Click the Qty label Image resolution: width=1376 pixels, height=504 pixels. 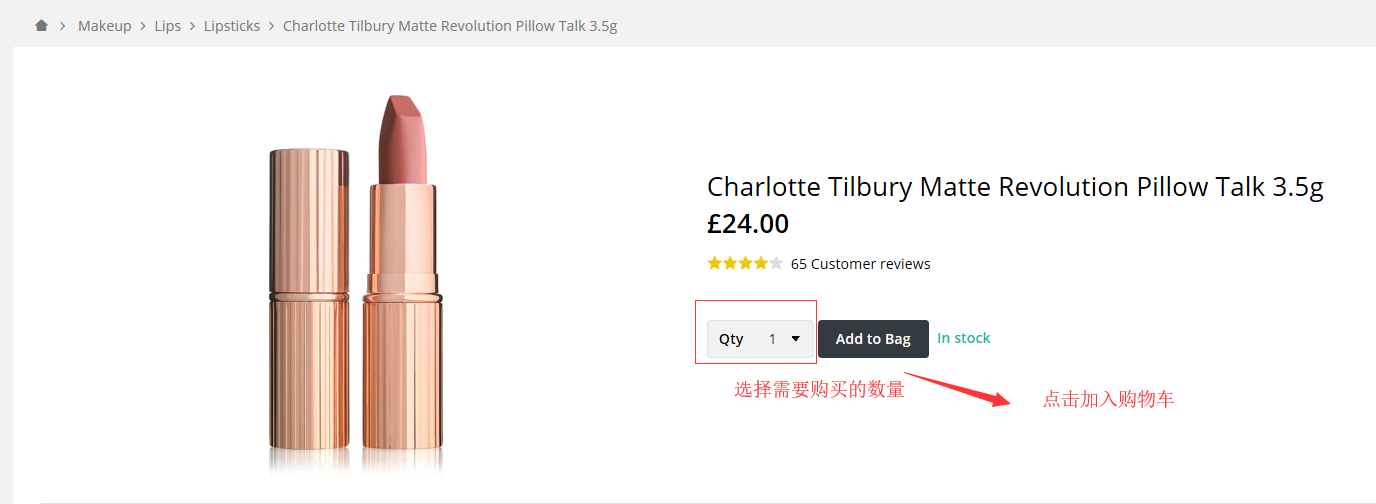click(x=731, y=339)
